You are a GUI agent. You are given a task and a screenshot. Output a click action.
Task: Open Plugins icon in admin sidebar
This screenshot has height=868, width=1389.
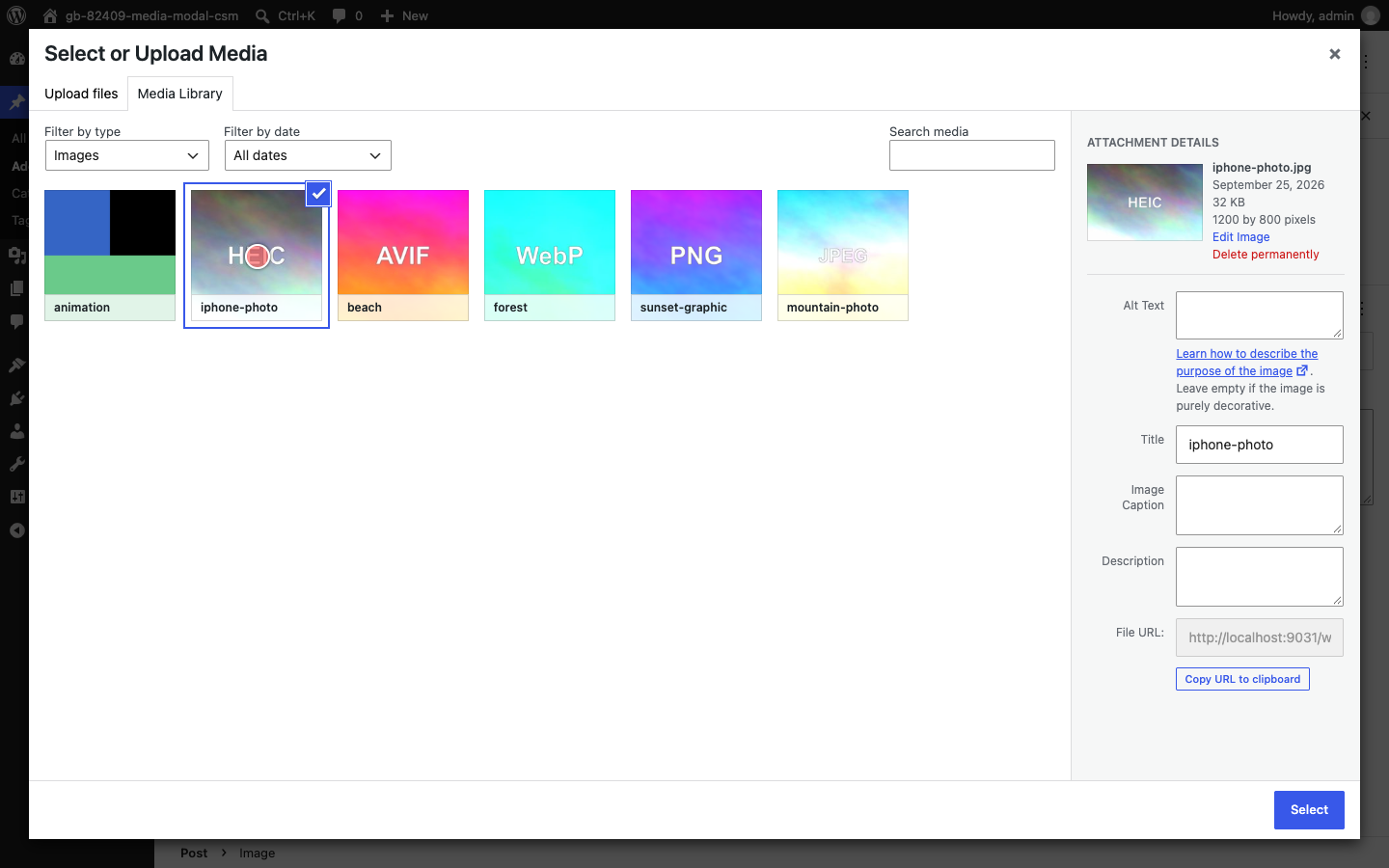[x=16, y=397]
